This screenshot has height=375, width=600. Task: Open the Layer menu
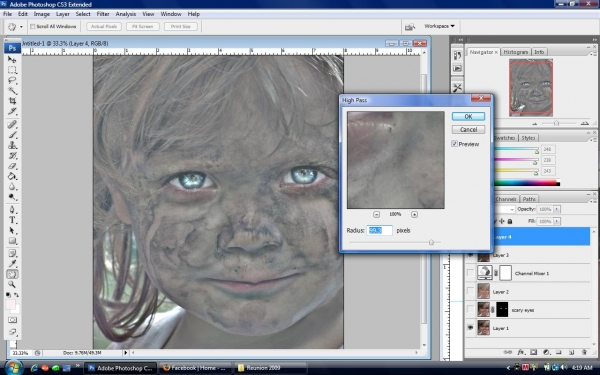[63, 14]
